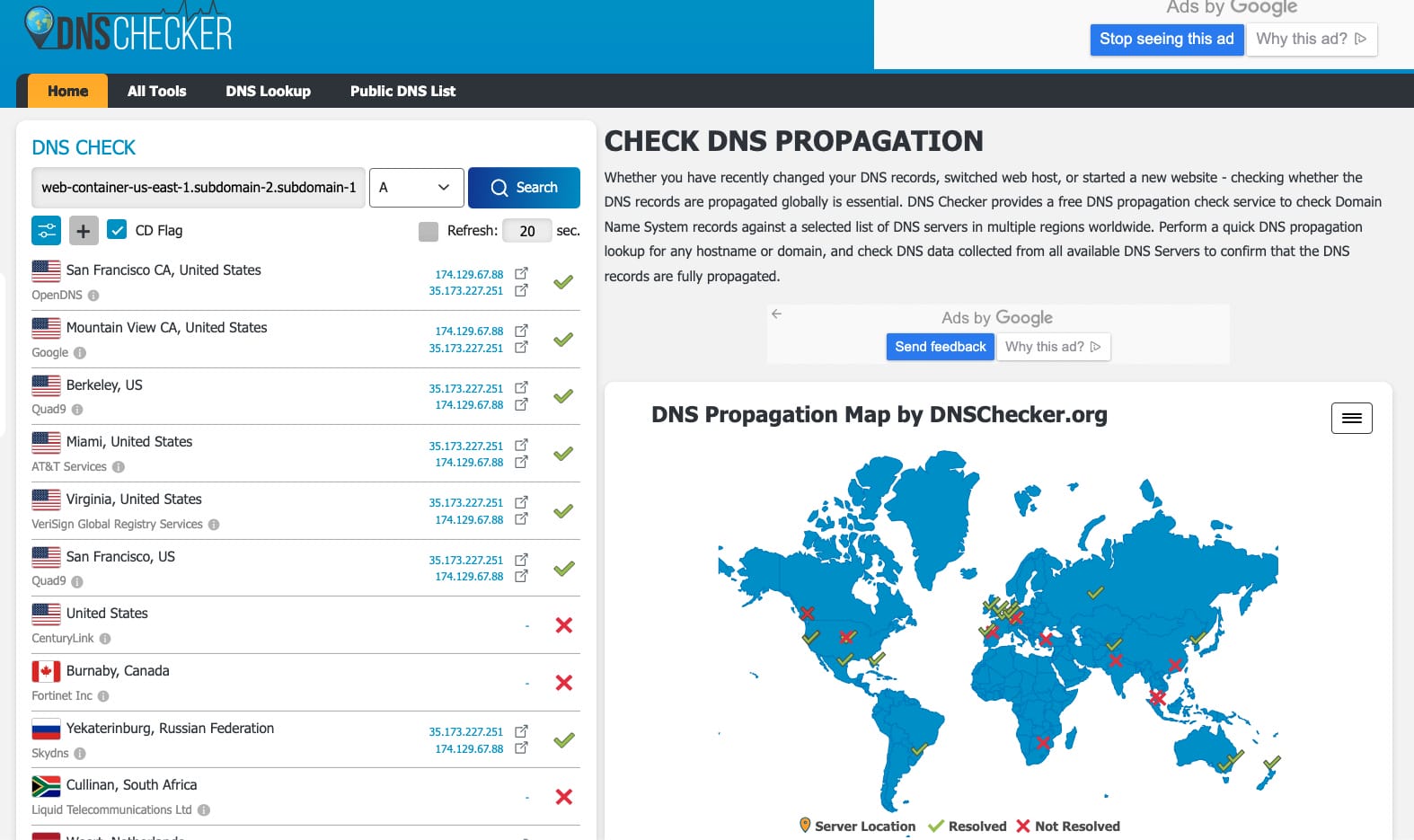The image size is (1414, 840).
Task: Click the AT&T Services info icon
Action: tap(119, 467)
